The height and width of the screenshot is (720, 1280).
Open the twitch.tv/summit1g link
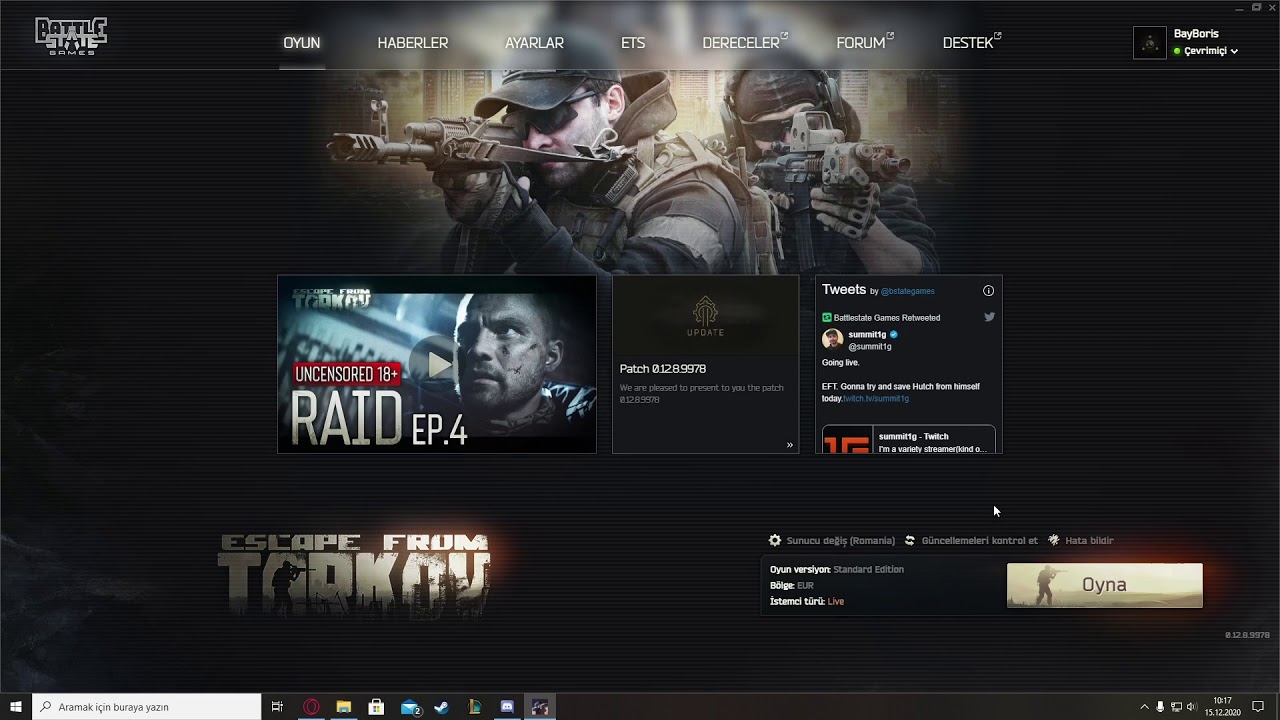point(876,399)
